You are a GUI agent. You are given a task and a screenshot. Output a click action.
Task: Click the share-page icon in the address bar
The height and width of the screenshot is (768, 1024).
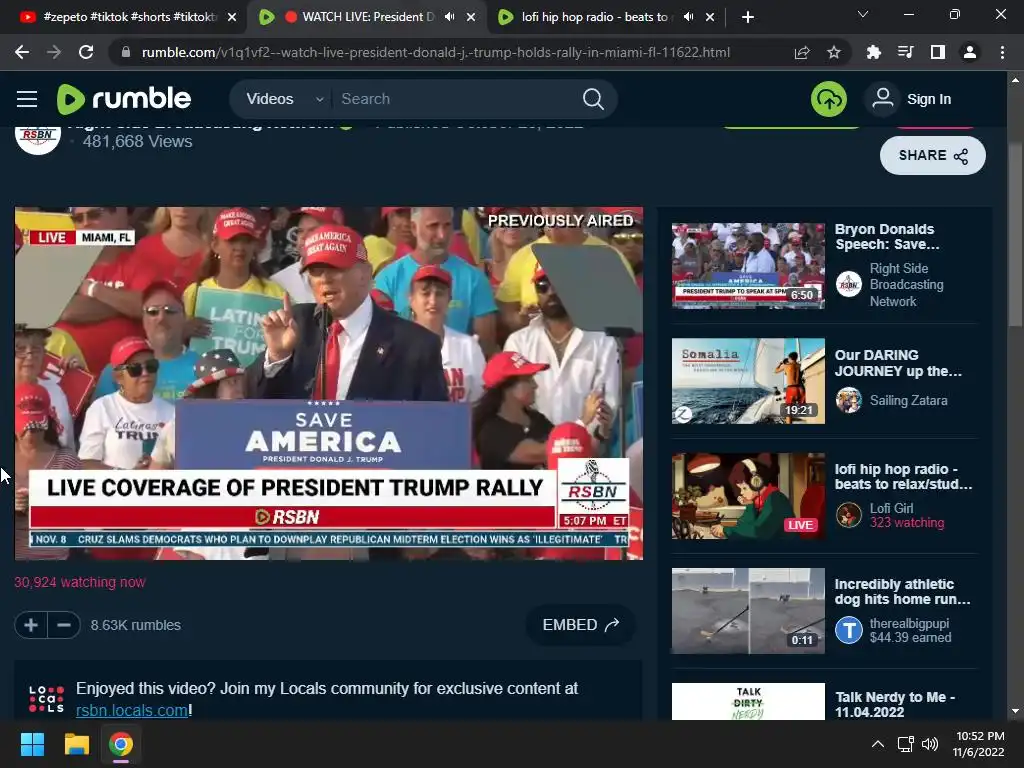[802, 52]
